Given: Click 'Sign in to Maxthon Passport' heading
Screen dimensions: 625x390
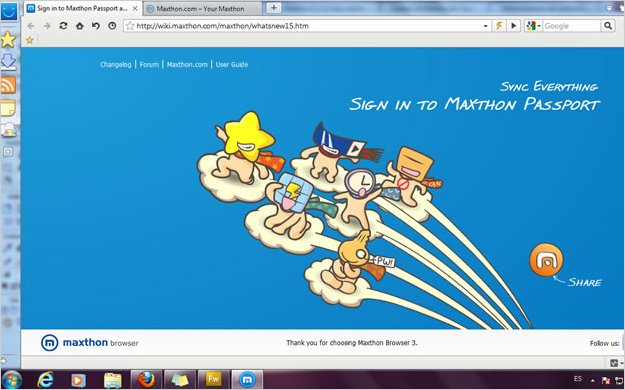Looking at the screenshot, I should click(x=474, y=104).
